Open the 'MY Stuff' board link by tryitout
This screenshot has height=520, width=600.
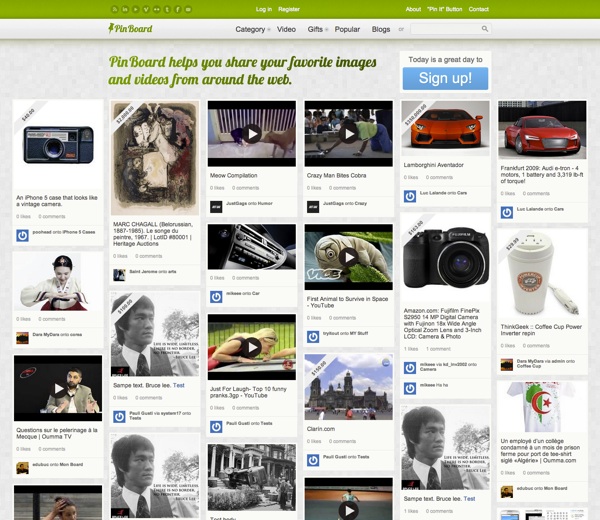[x=359, y=333]
